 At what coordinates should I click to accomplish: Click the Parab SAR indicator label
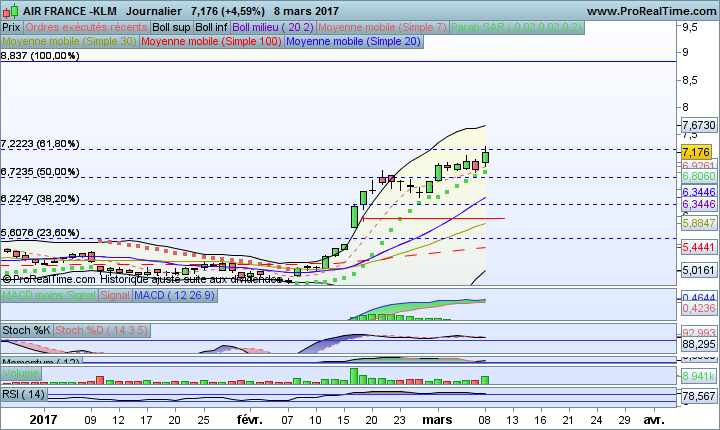(x=517, y=28)
